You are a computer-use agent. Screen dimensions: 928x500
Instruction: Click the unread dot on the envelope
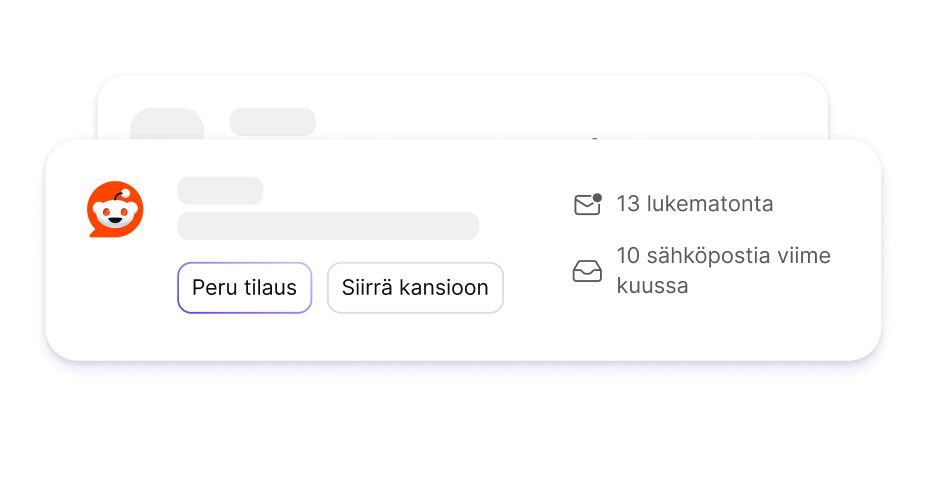tap(597, 198)
